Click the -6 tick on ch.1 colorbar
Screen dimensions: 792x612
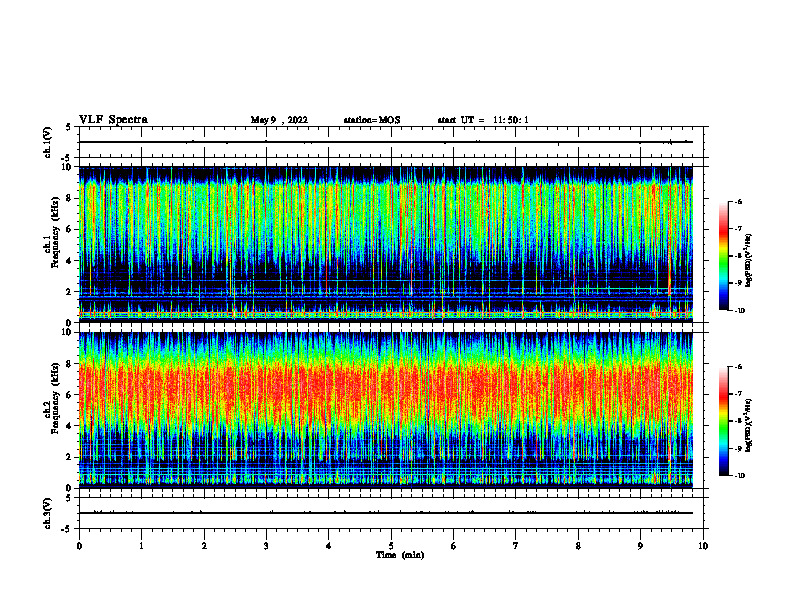point(738,201)
